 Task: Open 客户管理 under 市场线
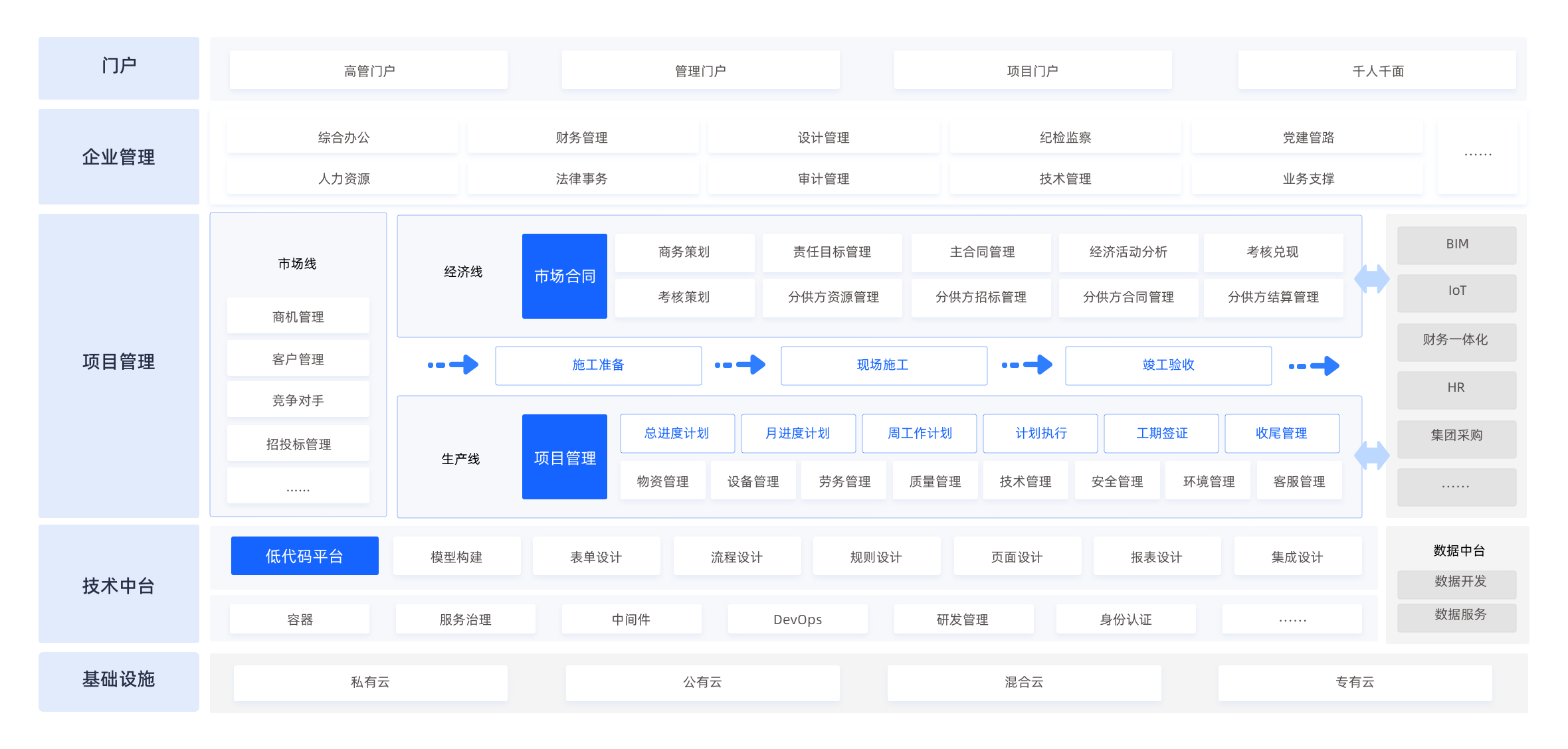[x=298, y=359]
